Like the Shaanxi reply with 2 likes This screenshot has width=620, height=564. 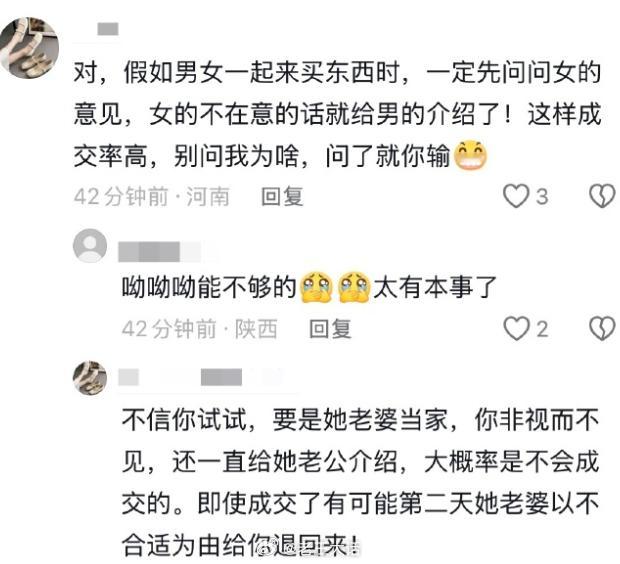516,329
